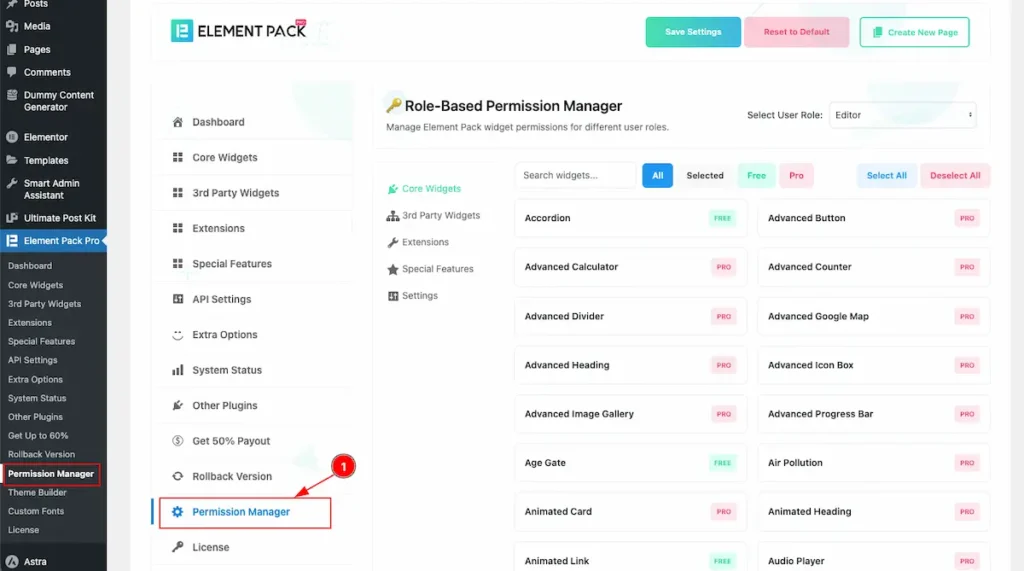Image resolution: width=1024 pixels, height=571 pixels.
Task: Switch to Special Features permission tab
Action: click(430, 269)
